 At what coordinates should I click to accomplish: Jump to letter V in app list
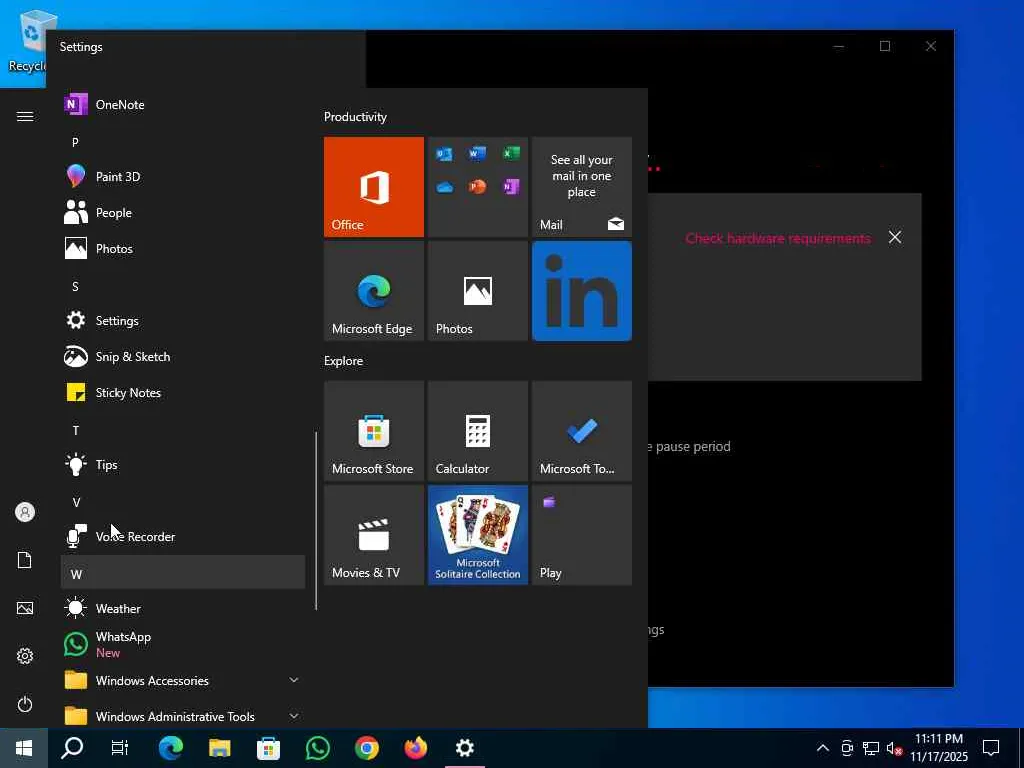click(x=183, y=502)
